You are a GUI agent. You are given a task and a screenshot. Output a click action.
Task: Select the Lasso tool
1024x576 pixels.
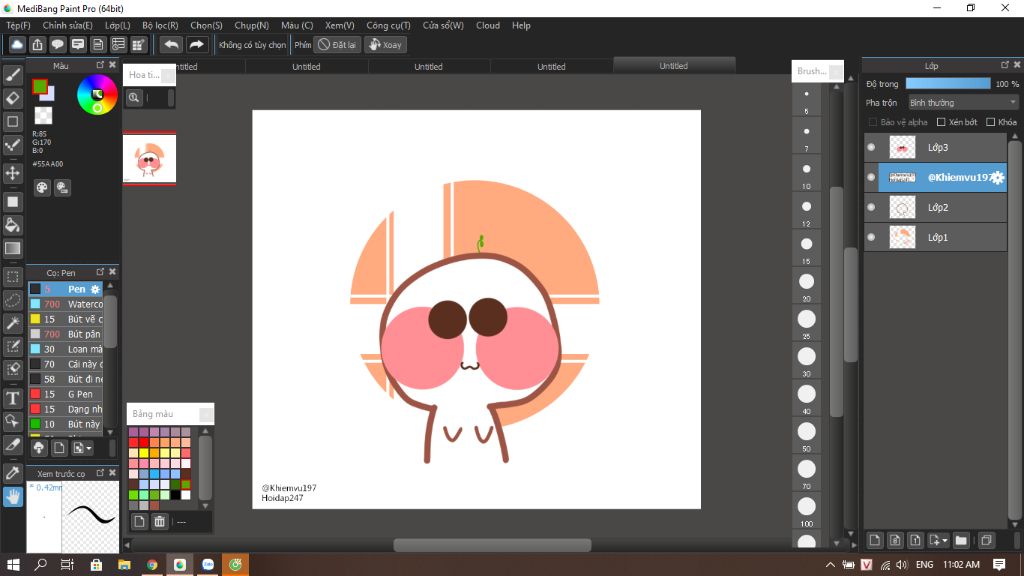(12, 300)
